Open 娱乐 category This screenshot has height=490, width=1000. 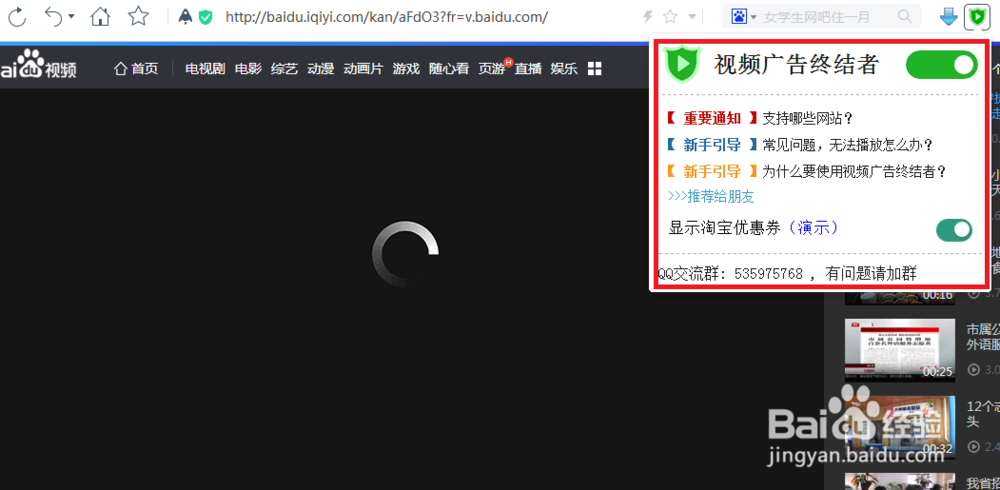pyautogui.click(x=564, y=68)
